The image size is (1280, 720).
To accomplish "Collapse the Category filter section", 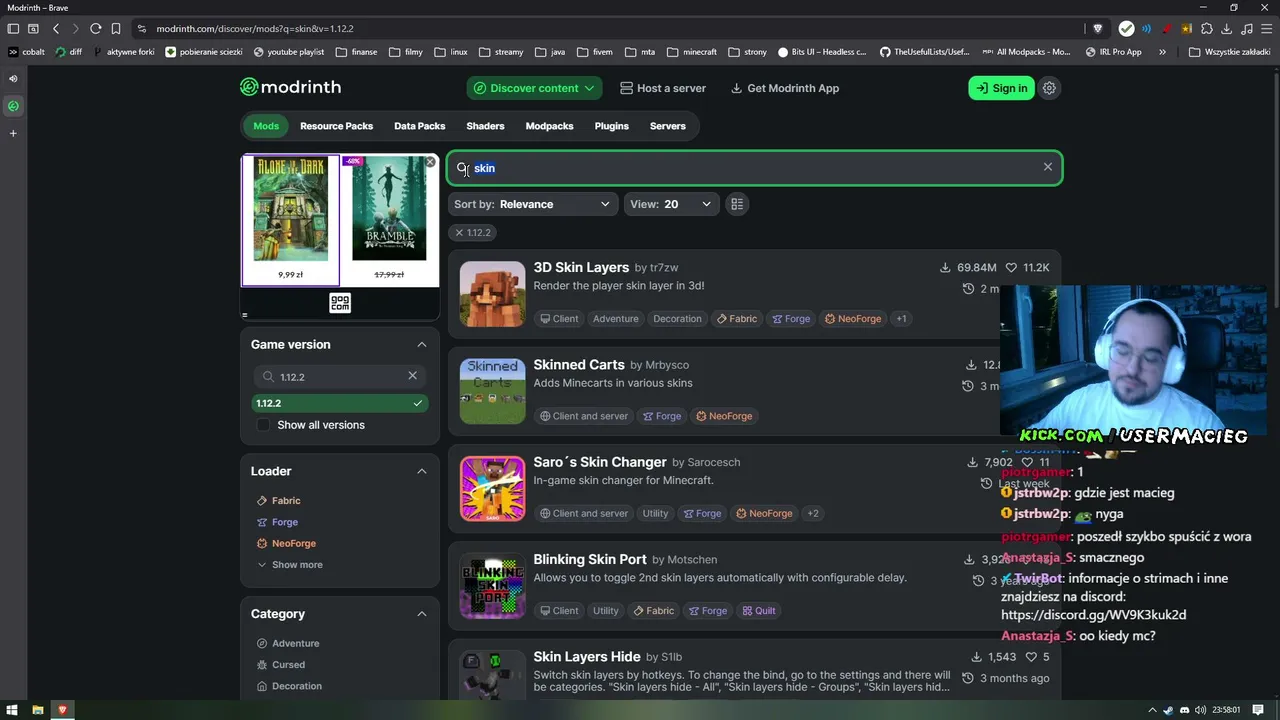I will [421, 614].
